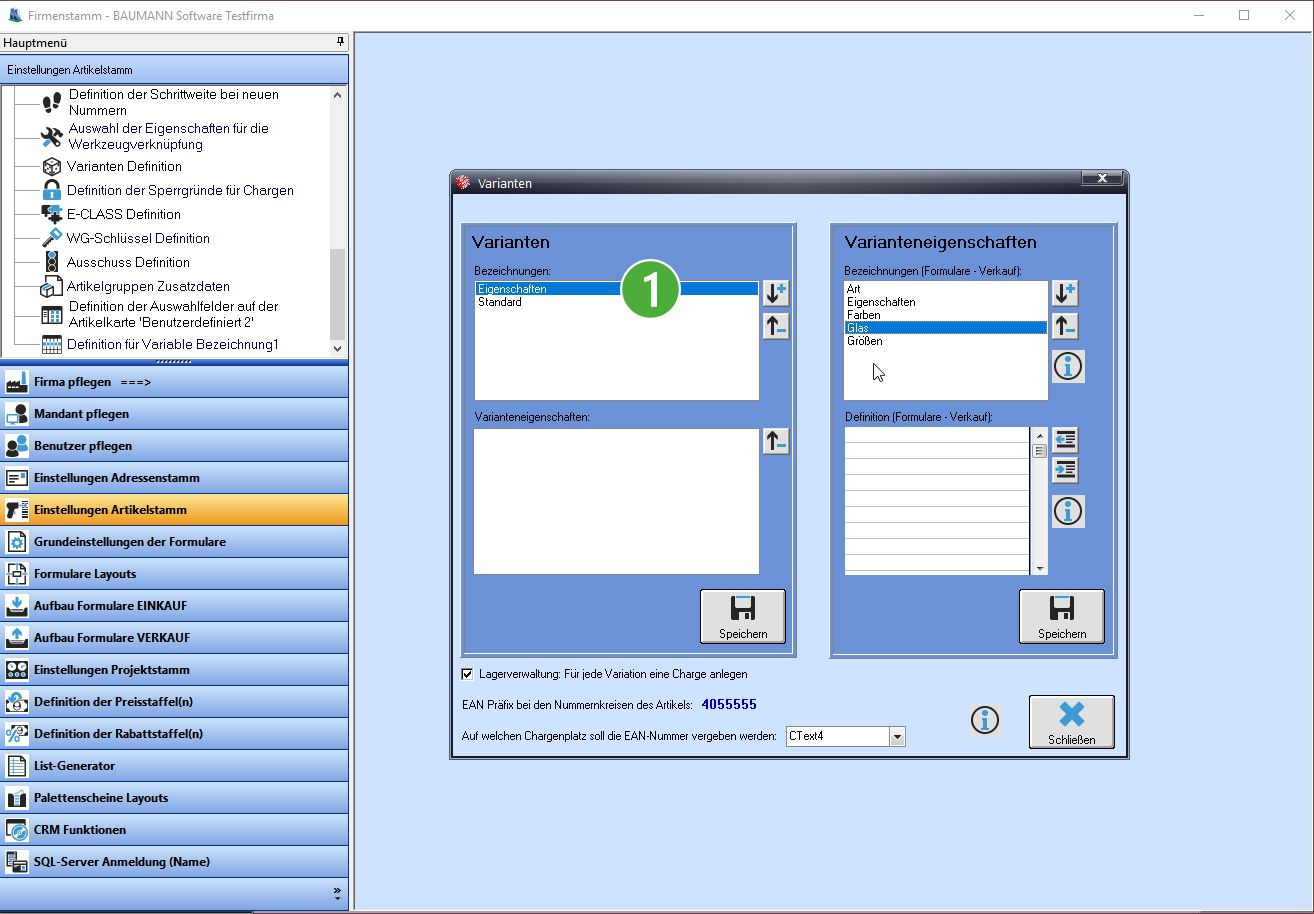Click the outdent icon beside Definition (Formulare - Verkauf)
1314x914 pixels.
(x=1065, y=440)
